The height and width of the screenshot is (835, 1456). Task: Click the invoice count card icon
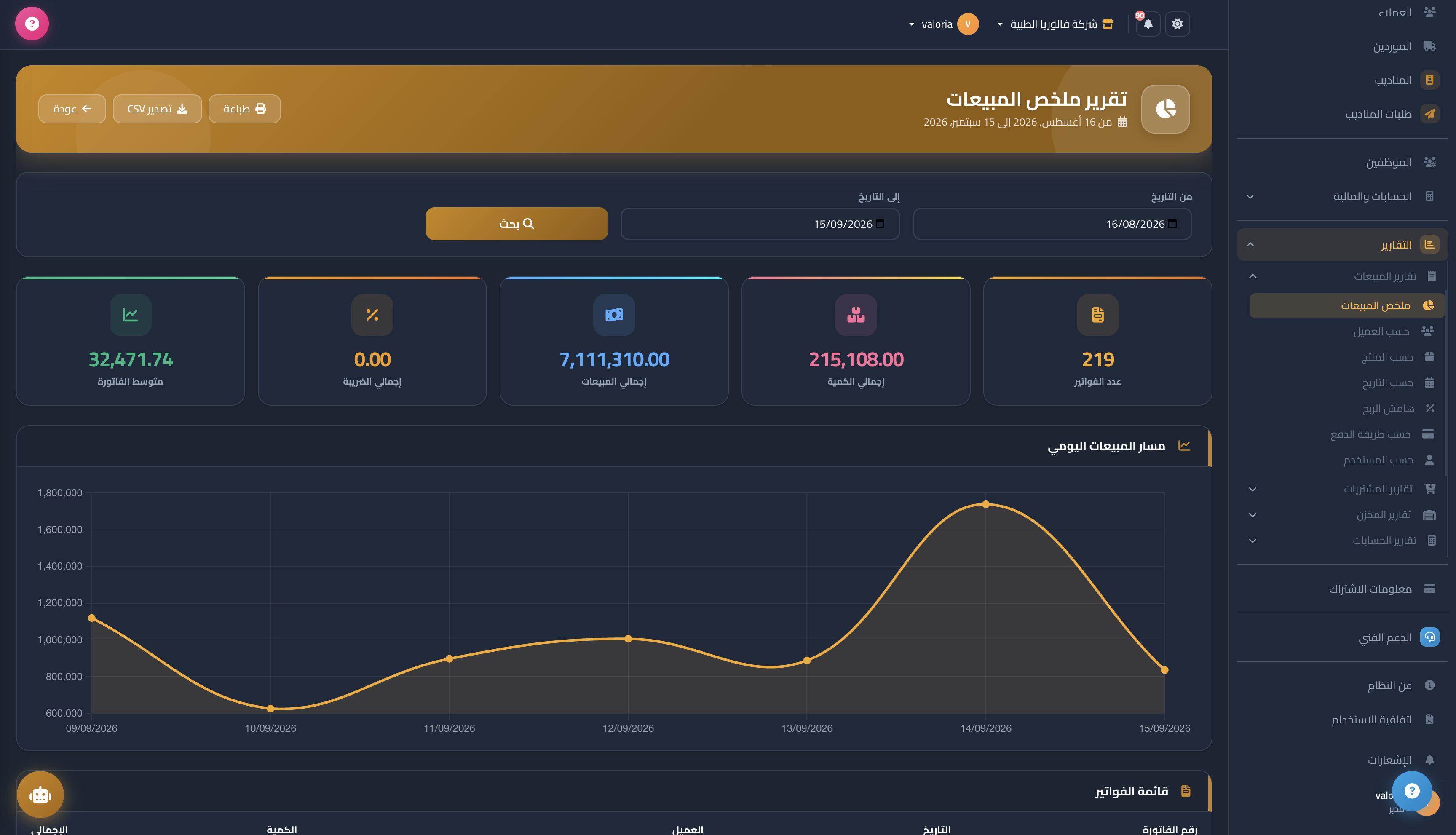point(1097,315)
